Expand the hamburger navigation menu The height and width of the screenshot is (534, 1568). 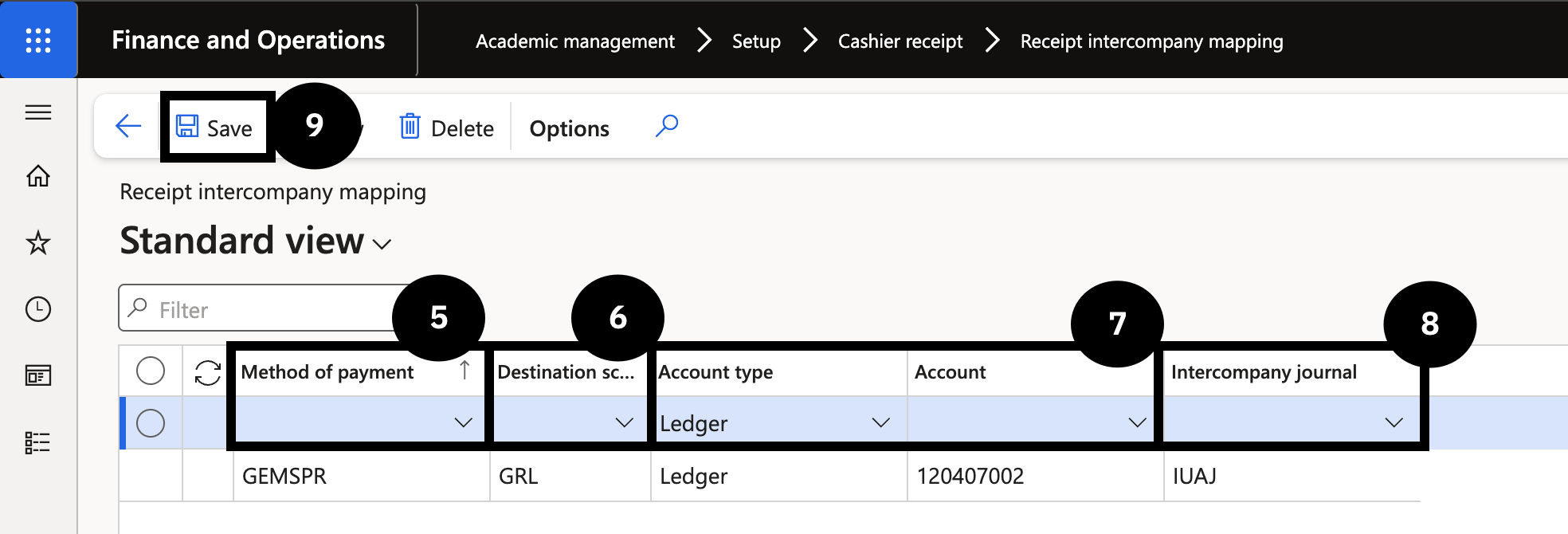coord(38,112)
